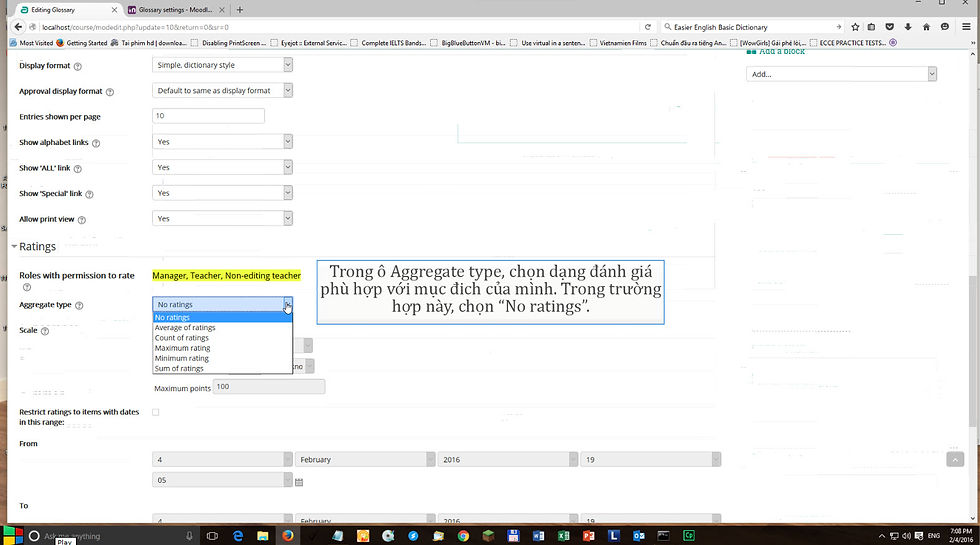Open the 'Complete IELTS Bands...' bookmark

388,43
